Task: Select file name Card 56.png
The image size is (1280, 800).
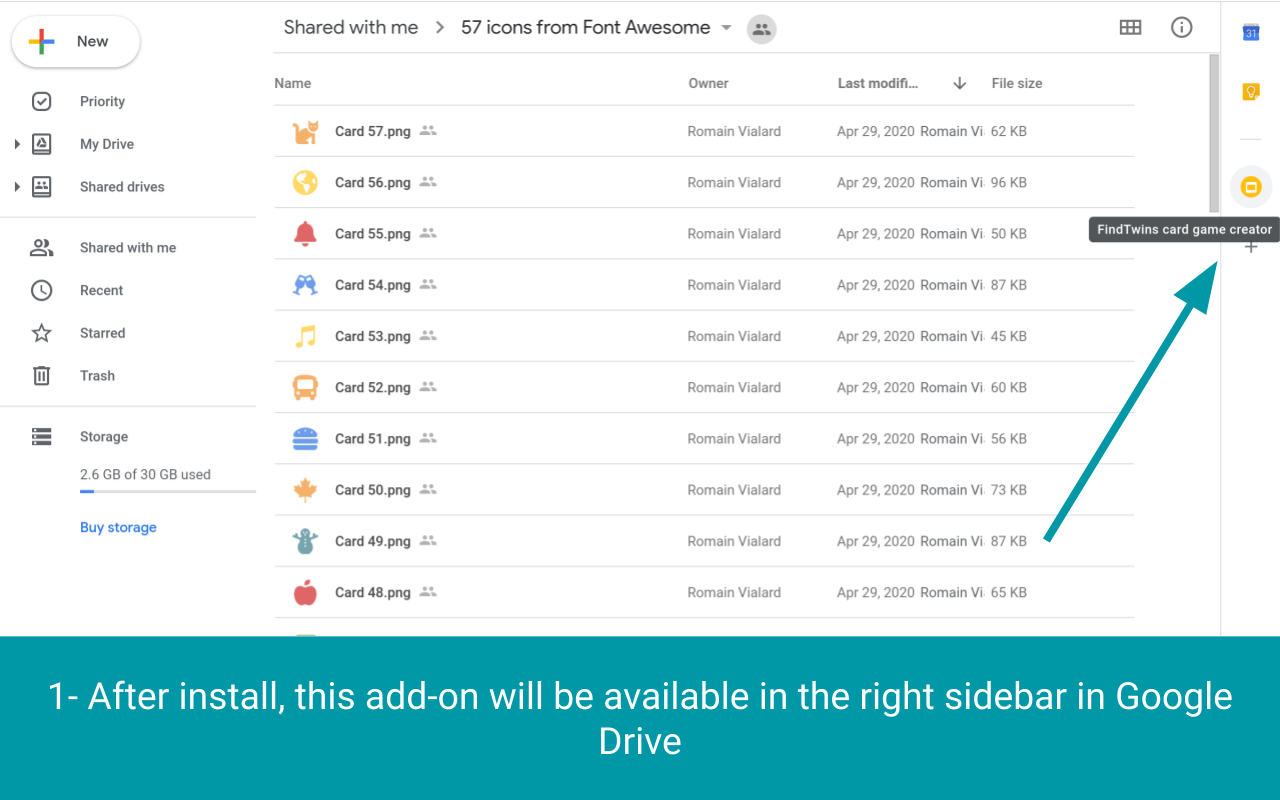Action: [373, 182]
